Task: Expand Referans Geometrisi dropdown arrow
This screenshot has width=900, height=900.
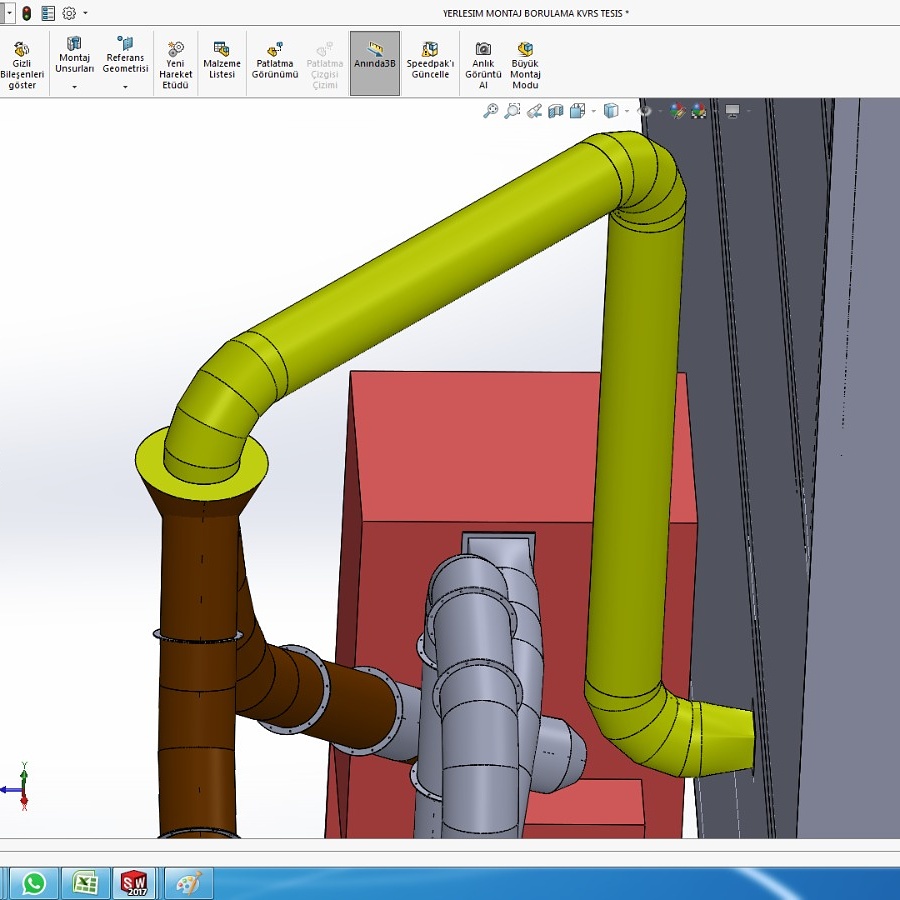Action: coord(125,87)
